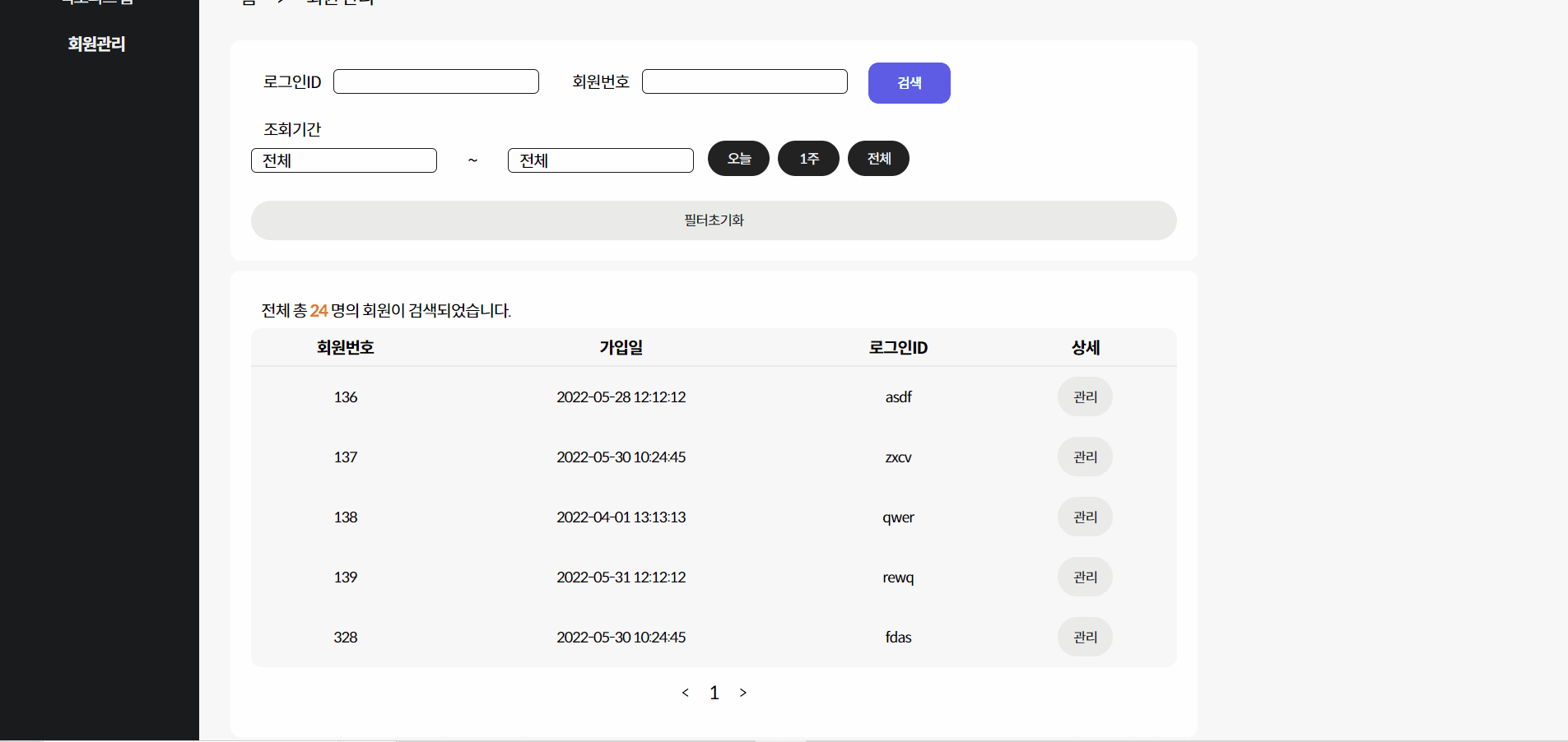Viewport: 1568px width, 742px height.
Task: Click login ID asdf
Action: 898,397
